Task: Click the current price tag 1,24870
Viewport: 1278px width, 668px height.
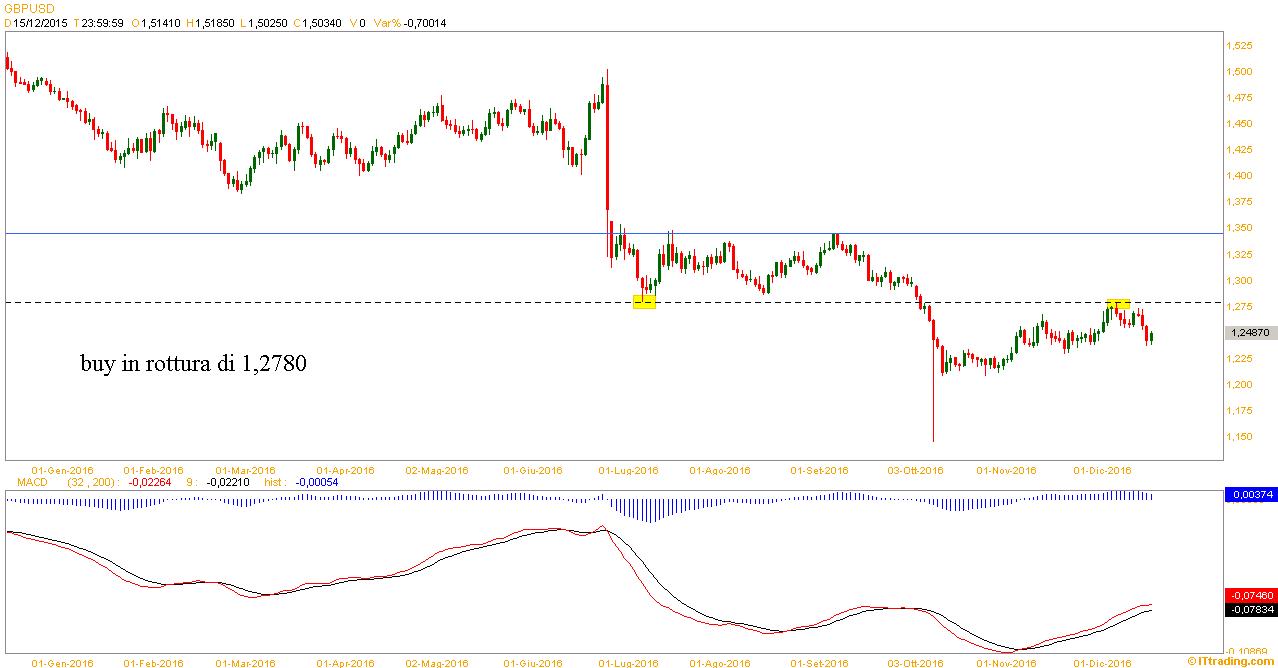Action: tap(1250, 333)
